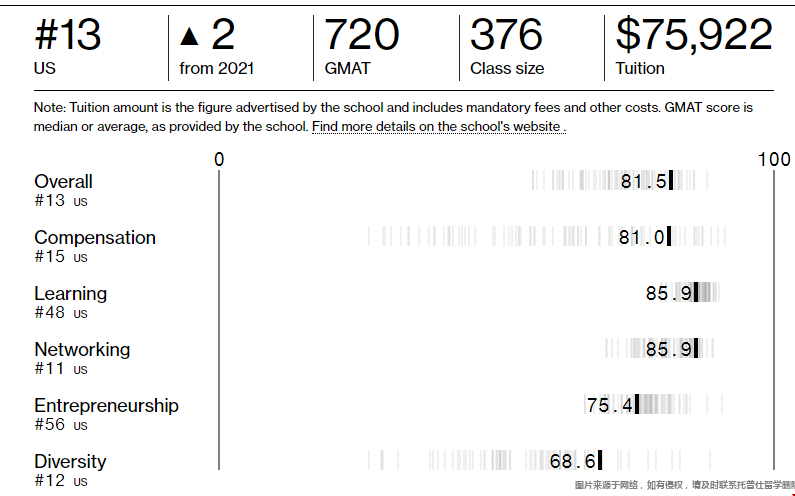This screenshot has width=795, height=496.
Task: Click the Overall 81.5 score marker
Action: pos(671,181)
